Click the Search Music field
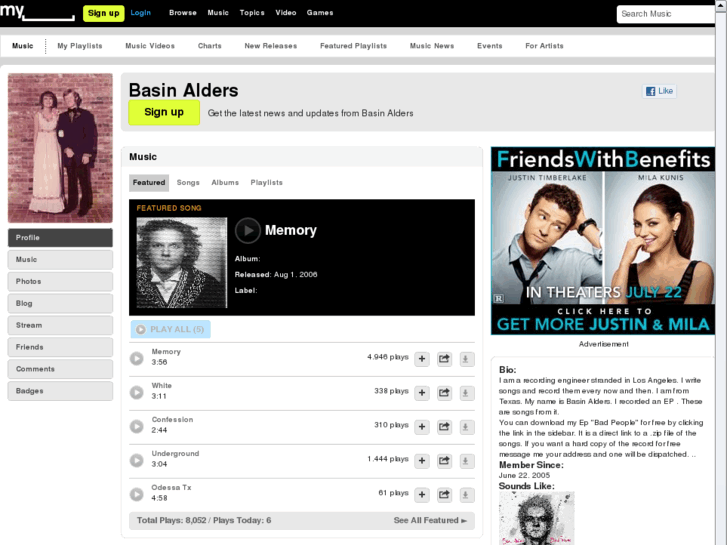 (x=666, y=14)
